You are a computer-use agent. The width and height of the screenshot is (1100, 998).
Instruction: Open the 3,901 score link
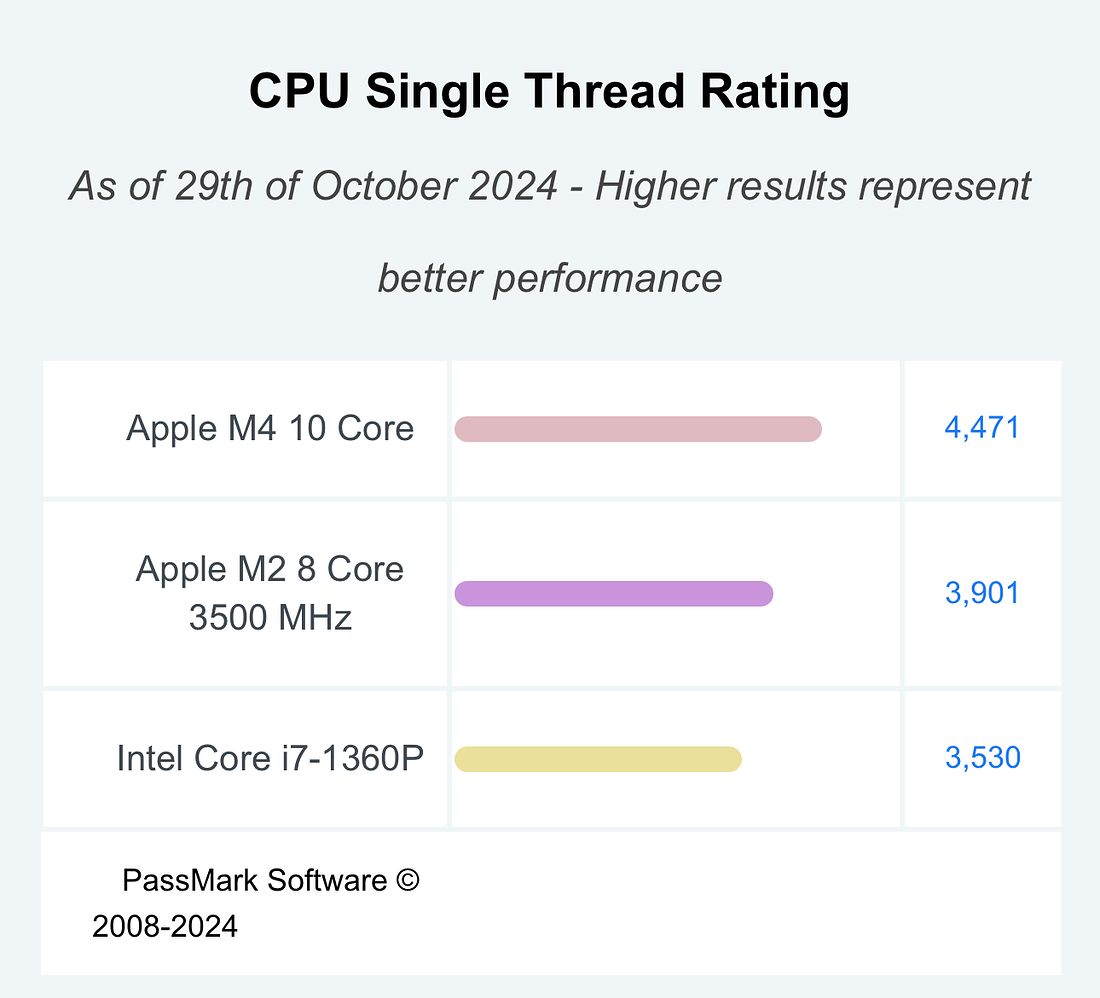982,593
